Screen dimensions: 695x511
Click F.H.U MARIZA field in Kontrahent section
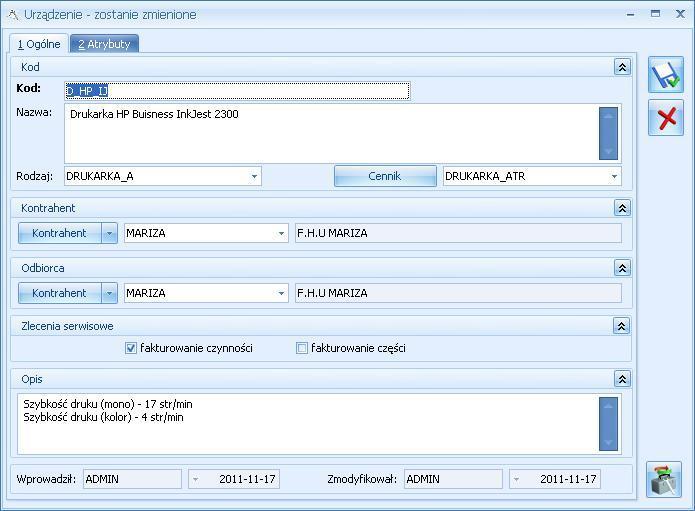click(458, 233)
